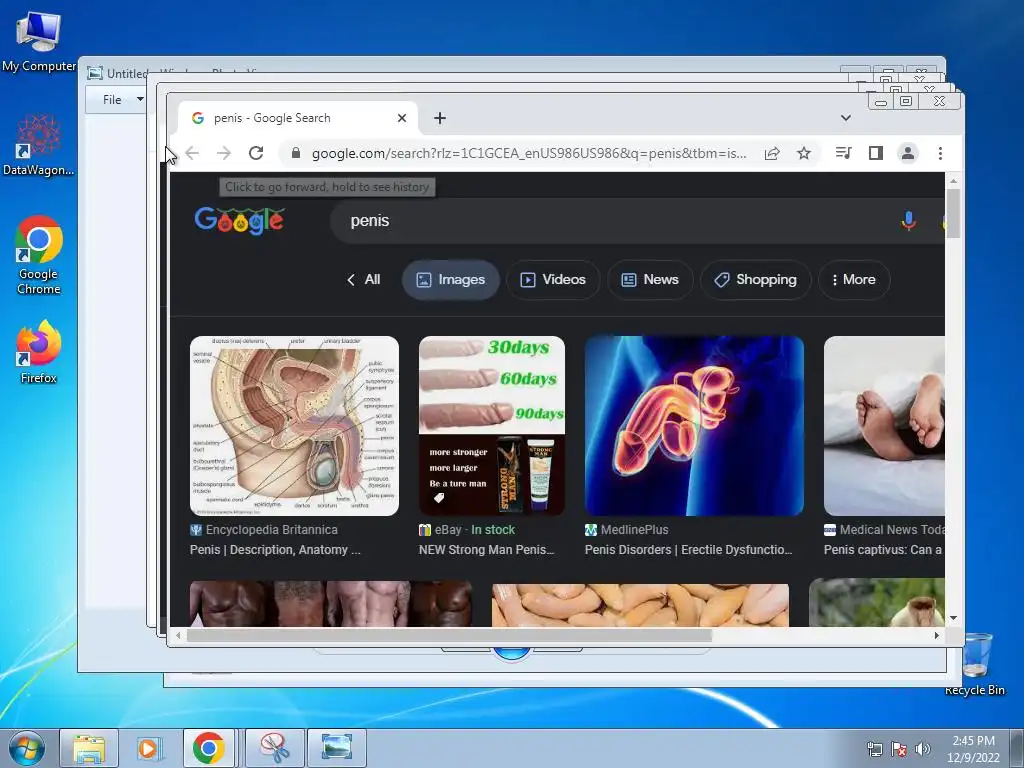
Task: Close the Google Search tab
Action: [402, 118]
